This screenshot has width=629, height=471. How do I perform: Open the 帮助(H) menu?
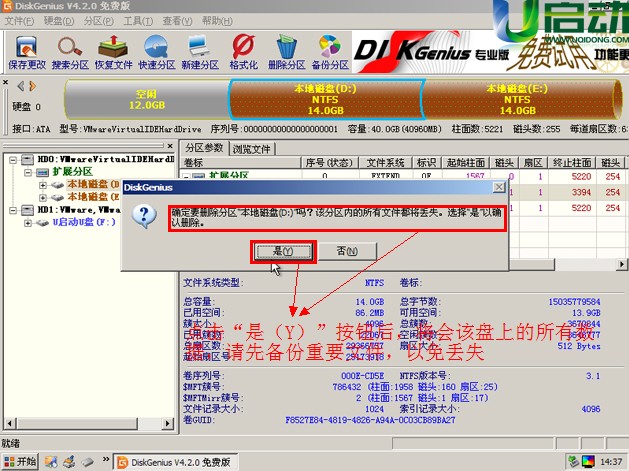tap(217, 21)
